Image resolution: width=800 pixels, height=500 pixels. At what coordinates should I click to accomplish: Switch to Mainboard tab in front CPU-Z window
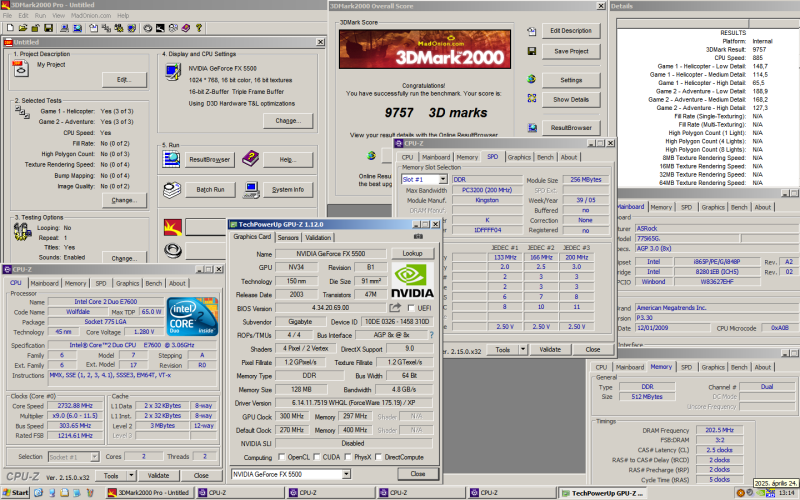click(x=44, y=283)
